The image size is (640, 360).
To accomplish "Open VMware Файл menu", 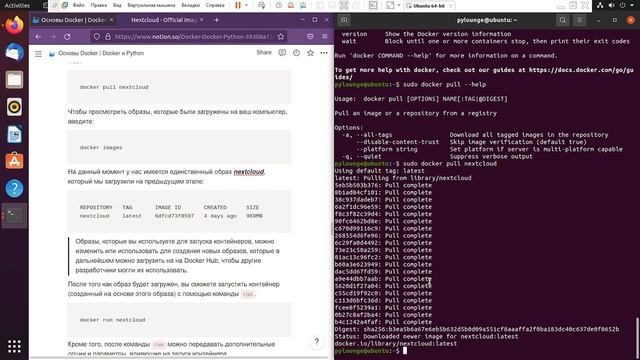I will pyautogui.click(x=79, y=5).
